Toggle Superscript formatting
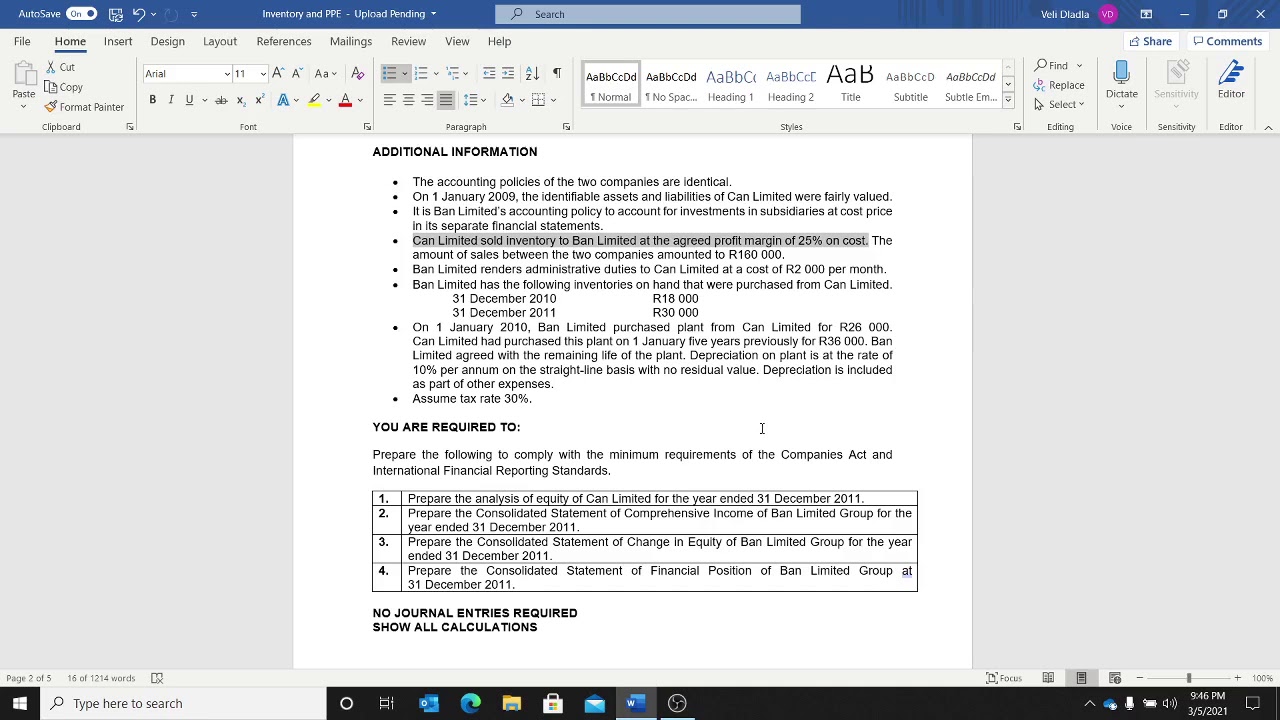 (x=259, y=100)
